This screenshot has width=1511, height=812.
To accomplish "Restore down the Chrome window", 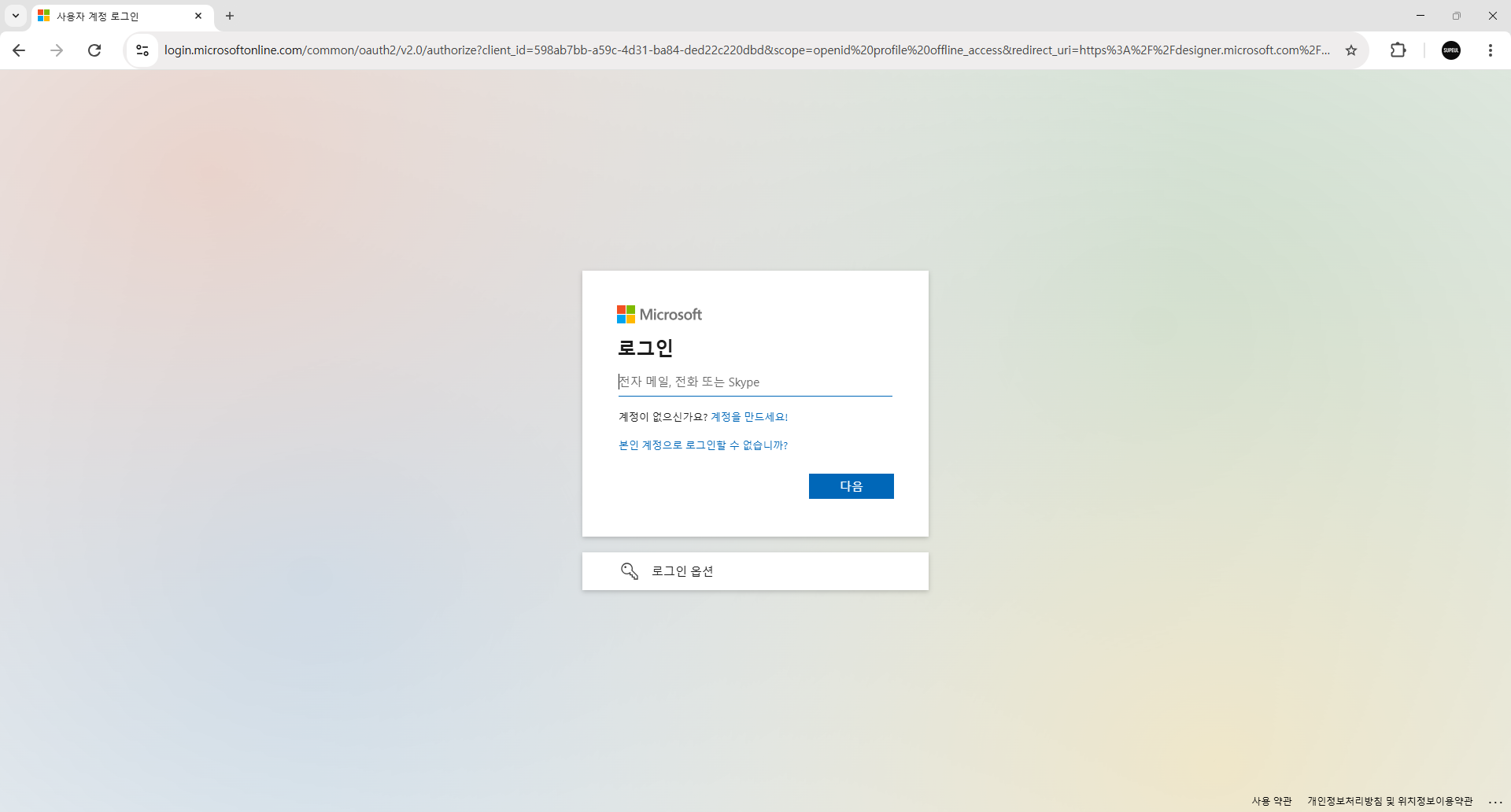I will point(1457,16).
